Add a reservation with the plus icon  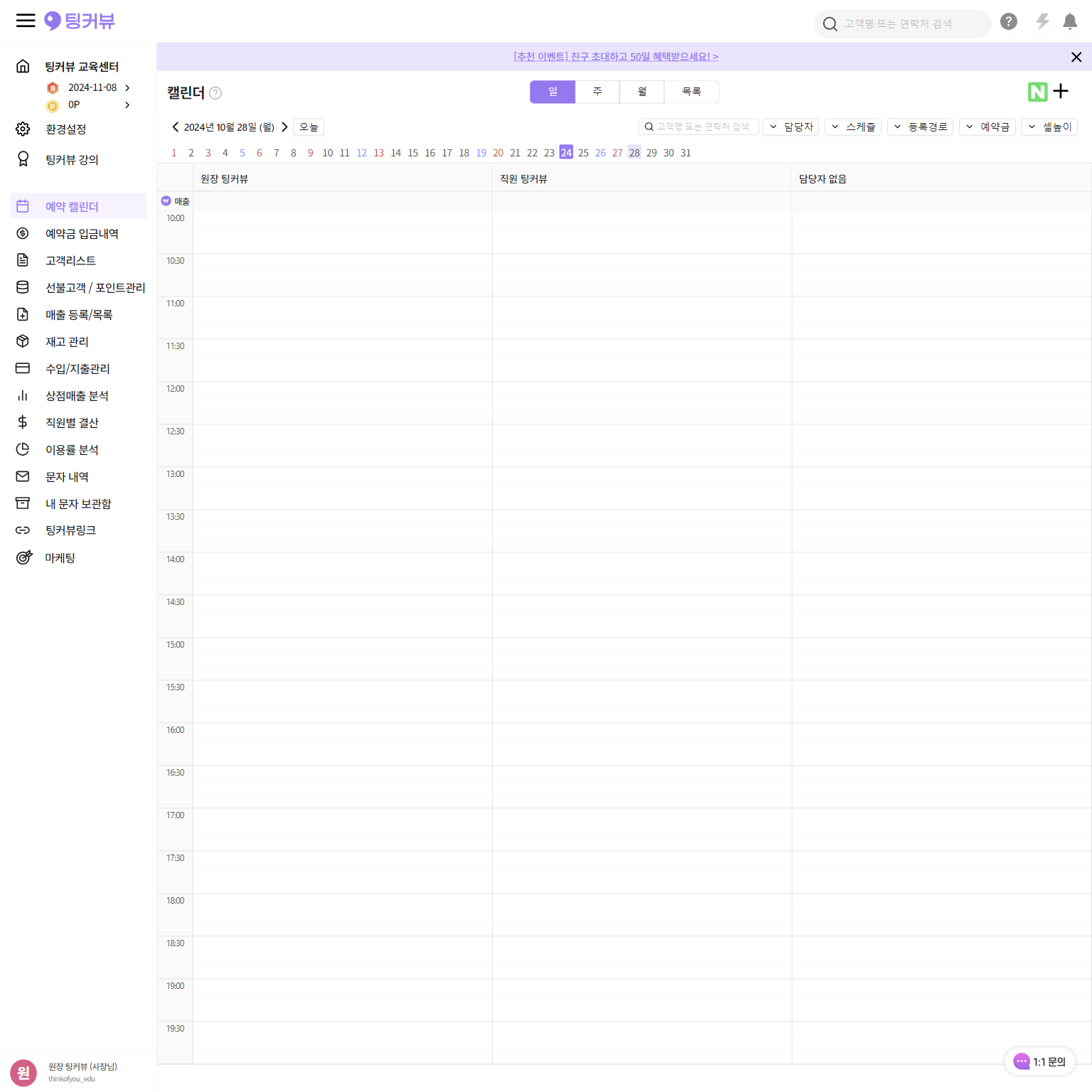tap(1061, 91)
